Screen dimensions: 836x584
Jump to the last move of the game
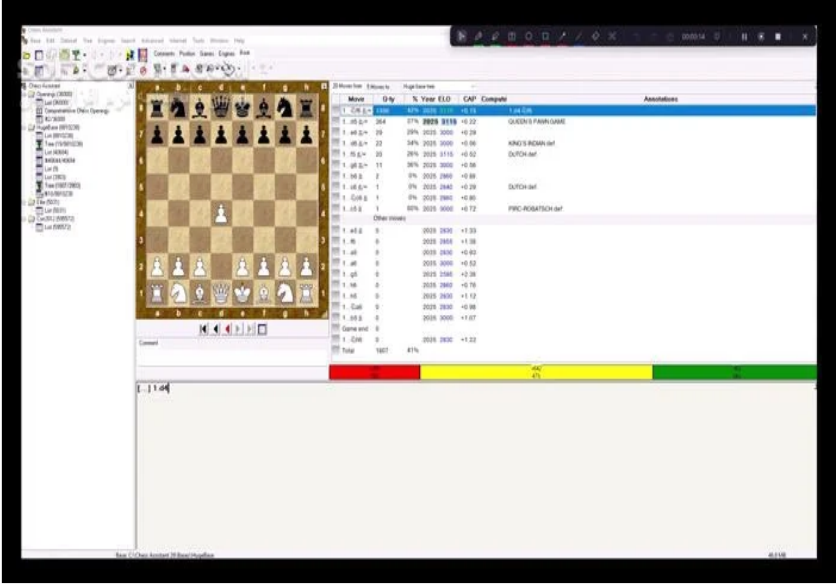[x=250, y=330]
